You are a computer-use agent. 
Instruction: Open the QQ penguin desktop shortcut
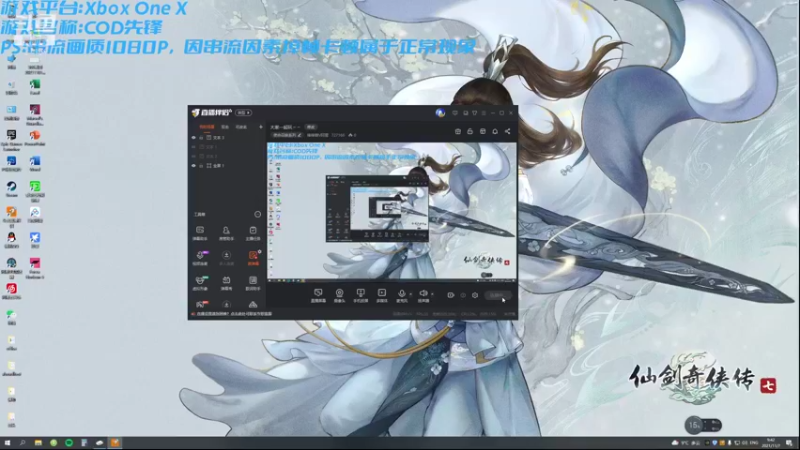(11, 240)
